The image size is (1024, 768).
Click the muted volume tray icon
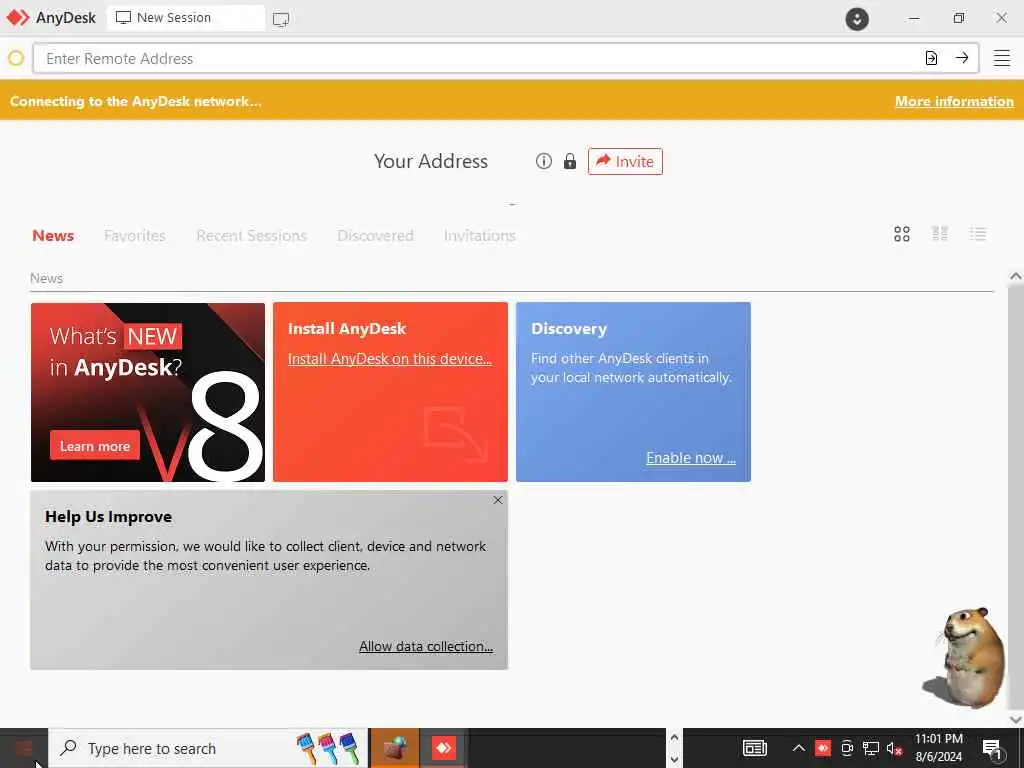(x=895, y=748)
